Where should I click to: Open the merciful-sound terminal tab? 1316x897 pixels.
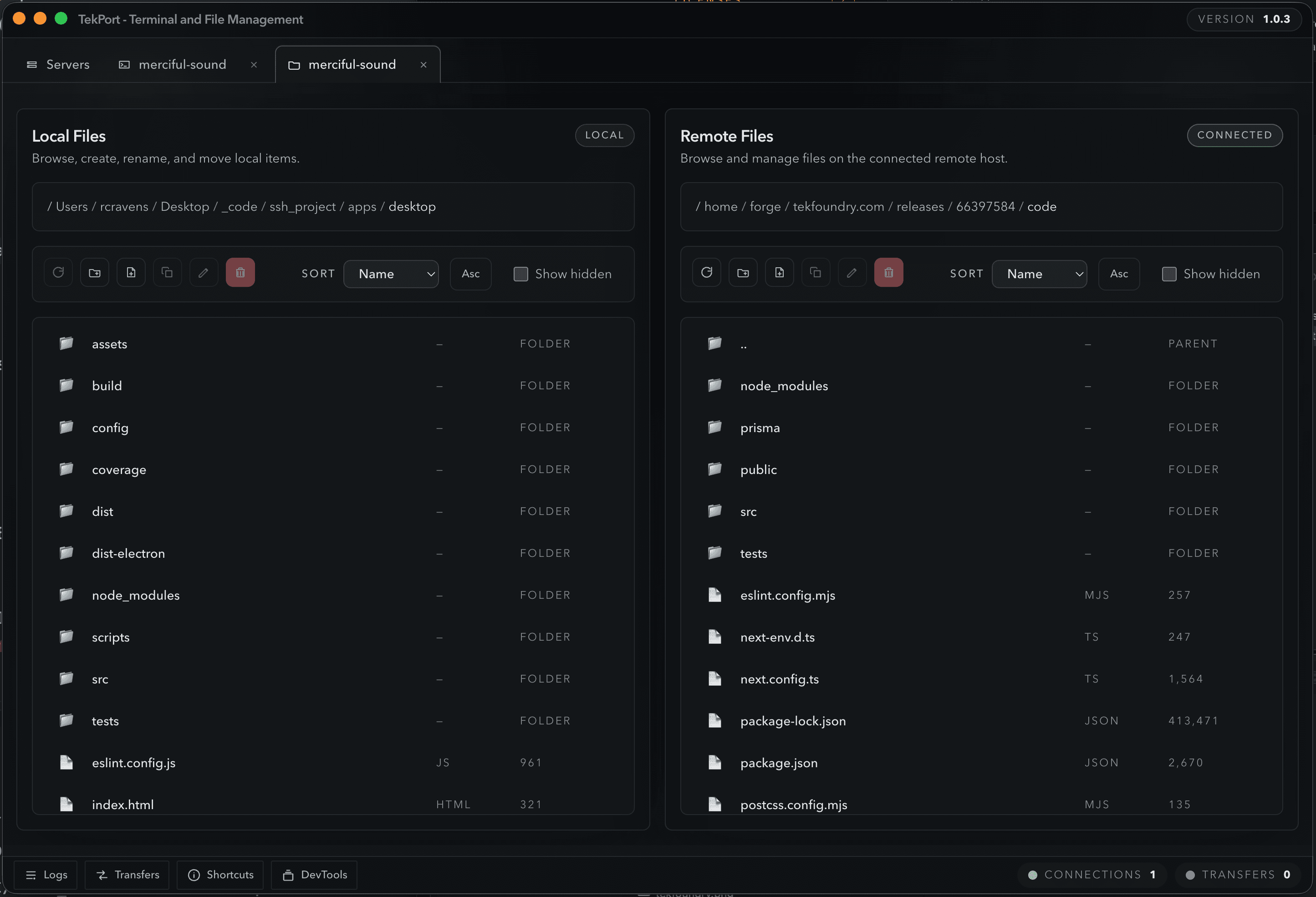182,64
